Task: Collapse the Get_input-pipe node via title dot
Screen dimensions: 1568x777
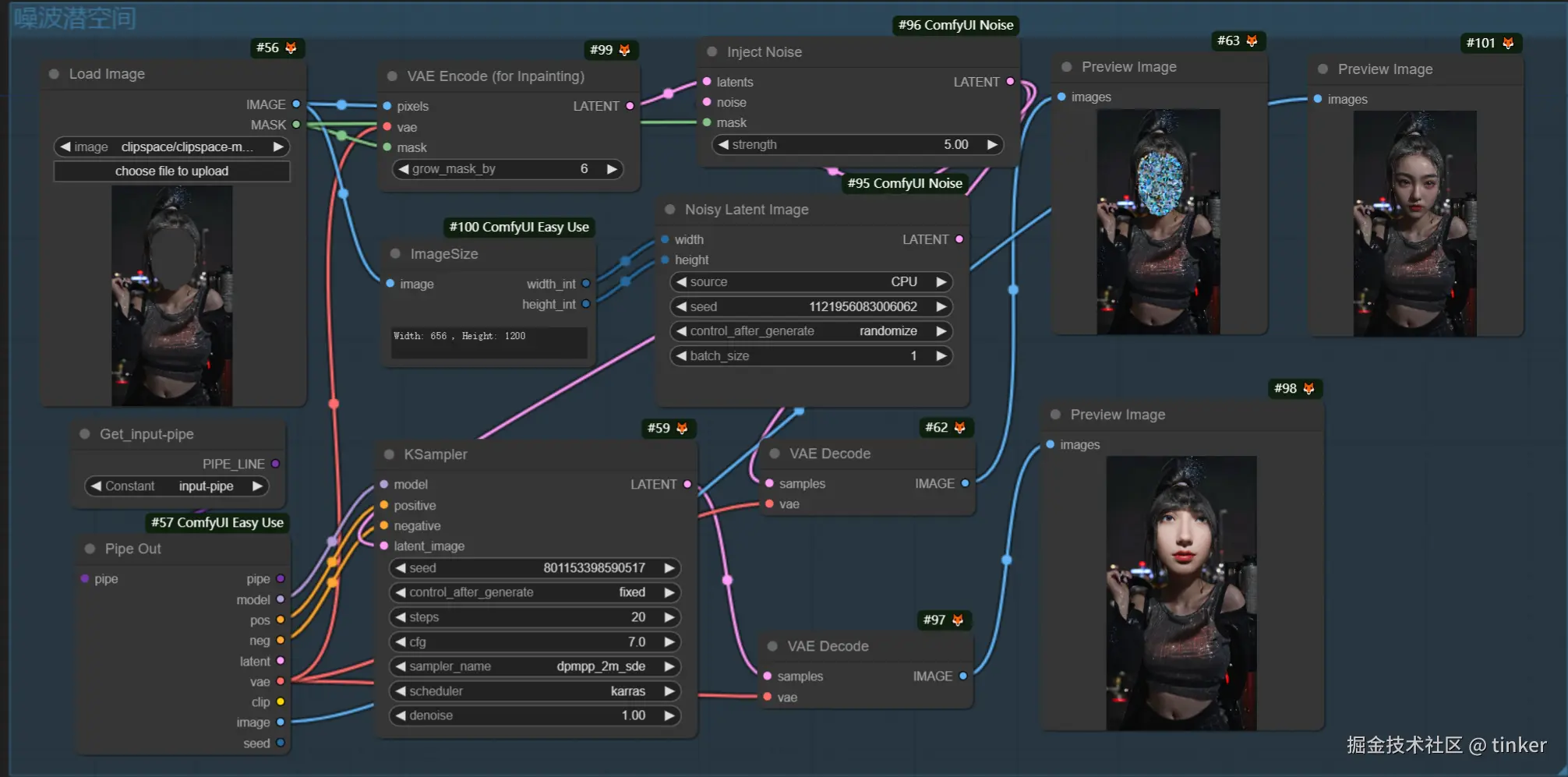Action: [85, 434]
